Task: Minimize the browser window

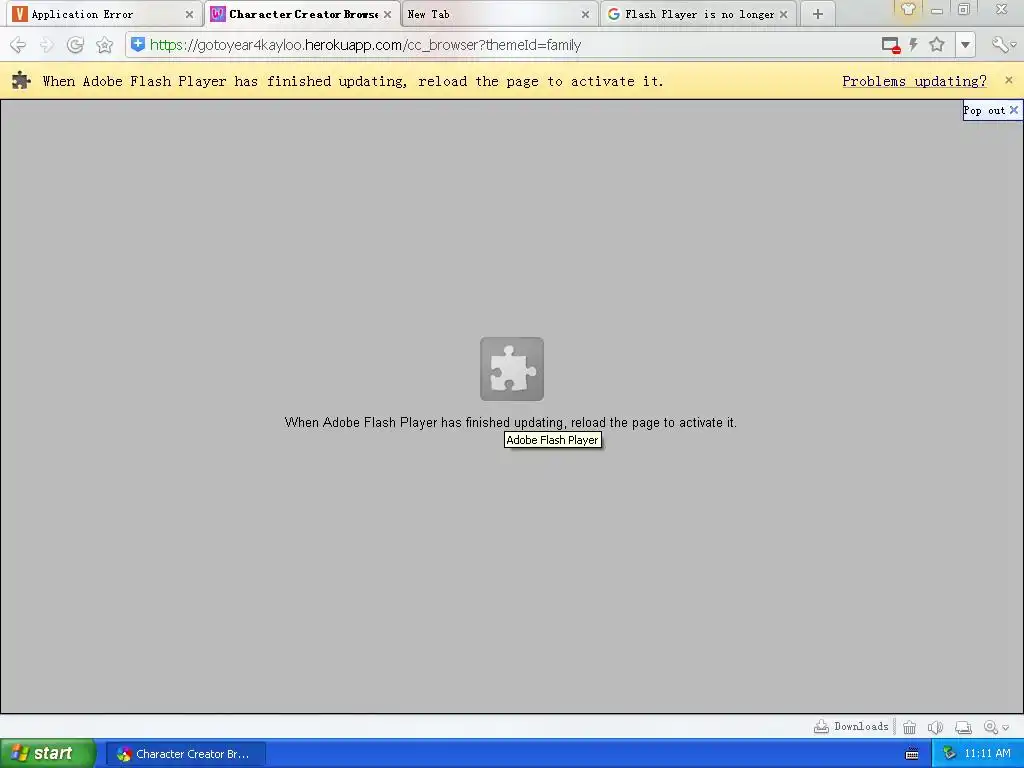Action: coord(936,10)
